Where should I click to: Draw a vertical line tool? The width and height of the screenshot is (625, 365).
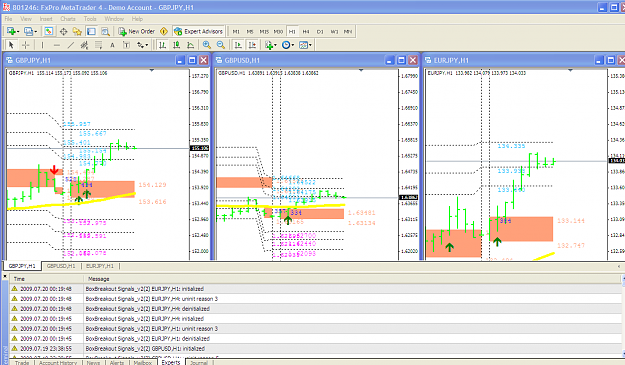click(x=42, y=45)
